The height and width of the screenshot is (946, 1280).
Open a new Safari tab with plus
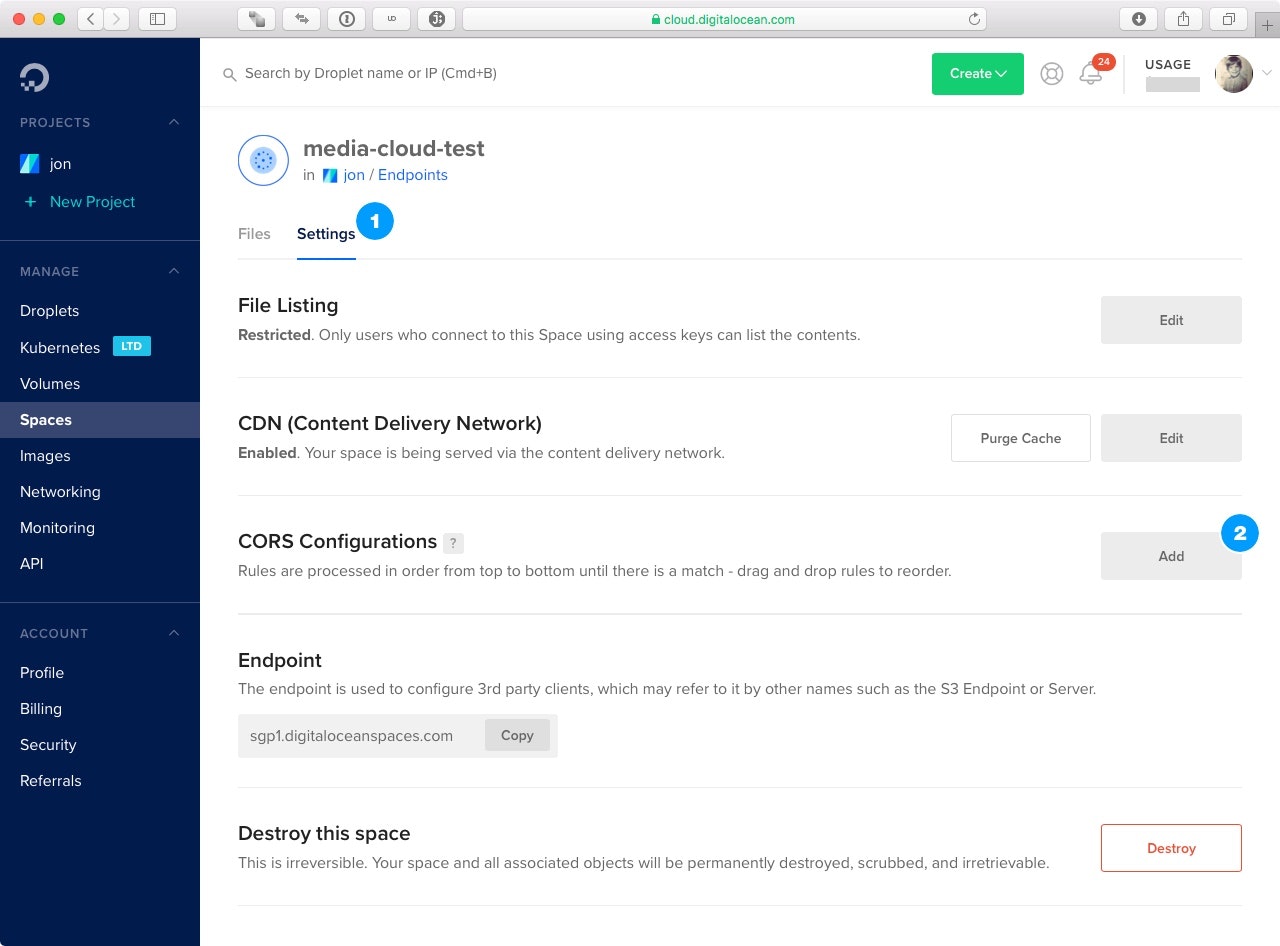[1268, 25]
